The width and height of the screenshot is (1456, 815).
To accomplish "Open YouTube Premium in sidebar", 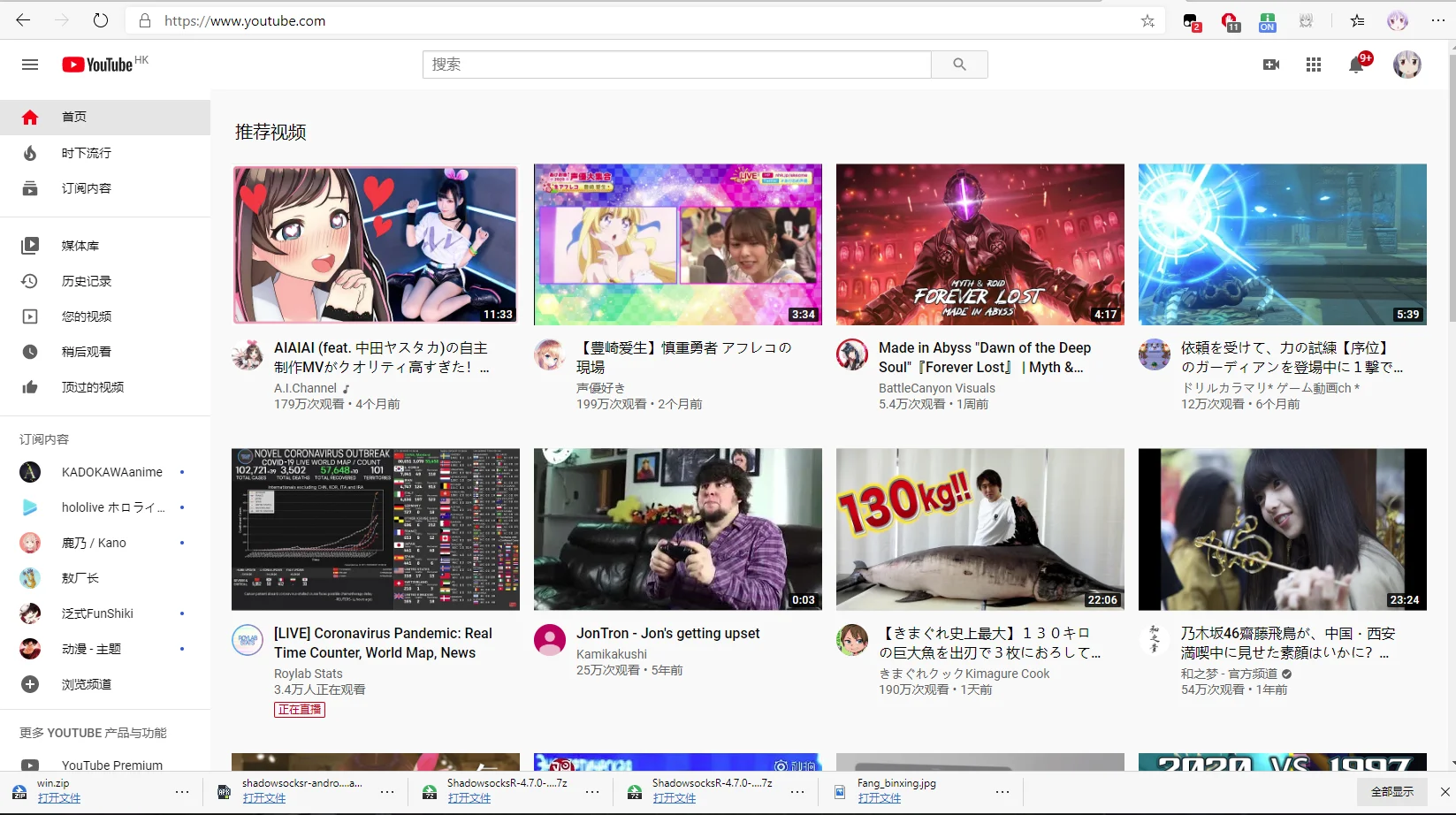I will [105, 765].
